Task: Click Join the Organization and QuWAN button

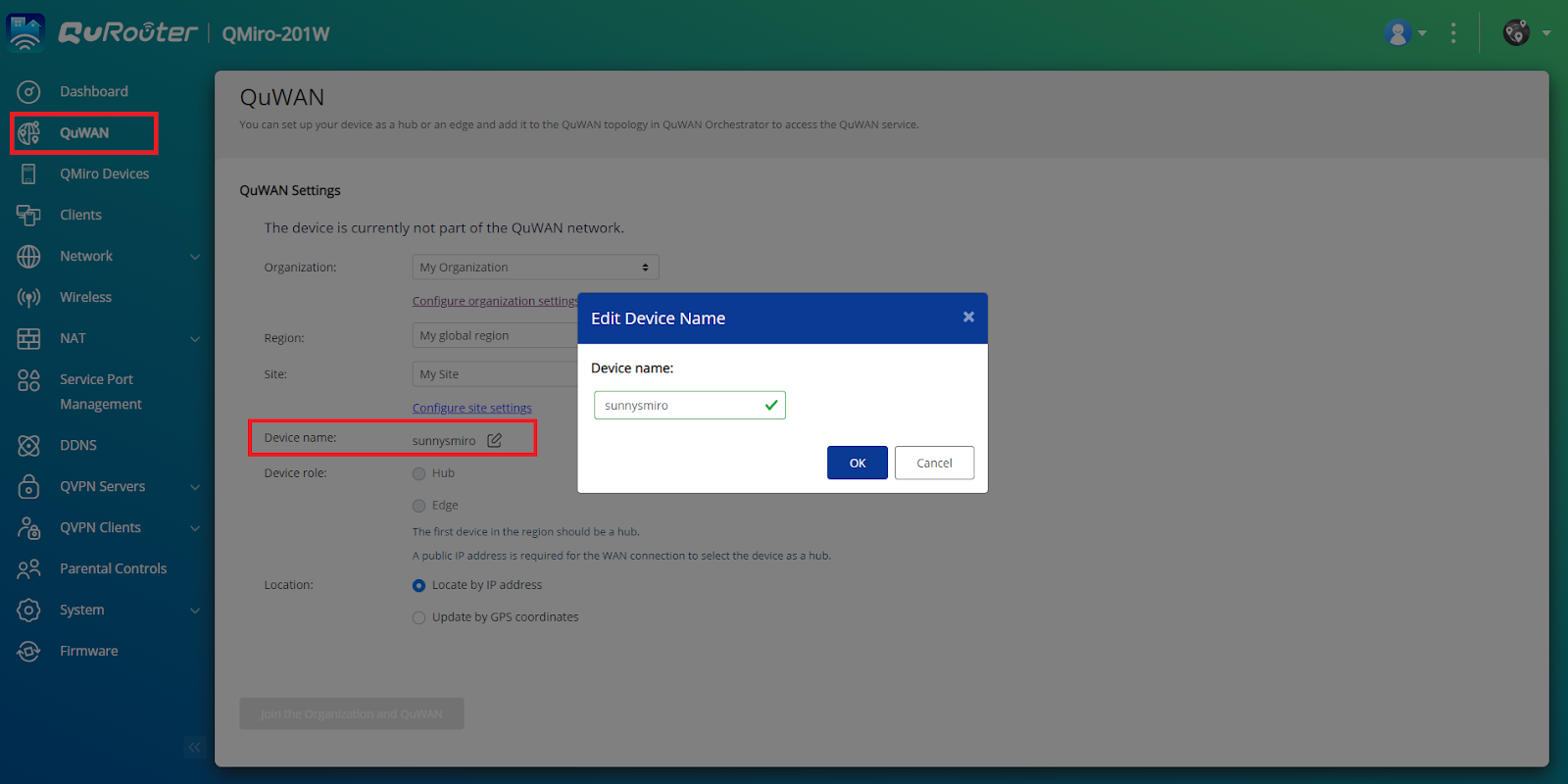Action: tap(352, 713)
